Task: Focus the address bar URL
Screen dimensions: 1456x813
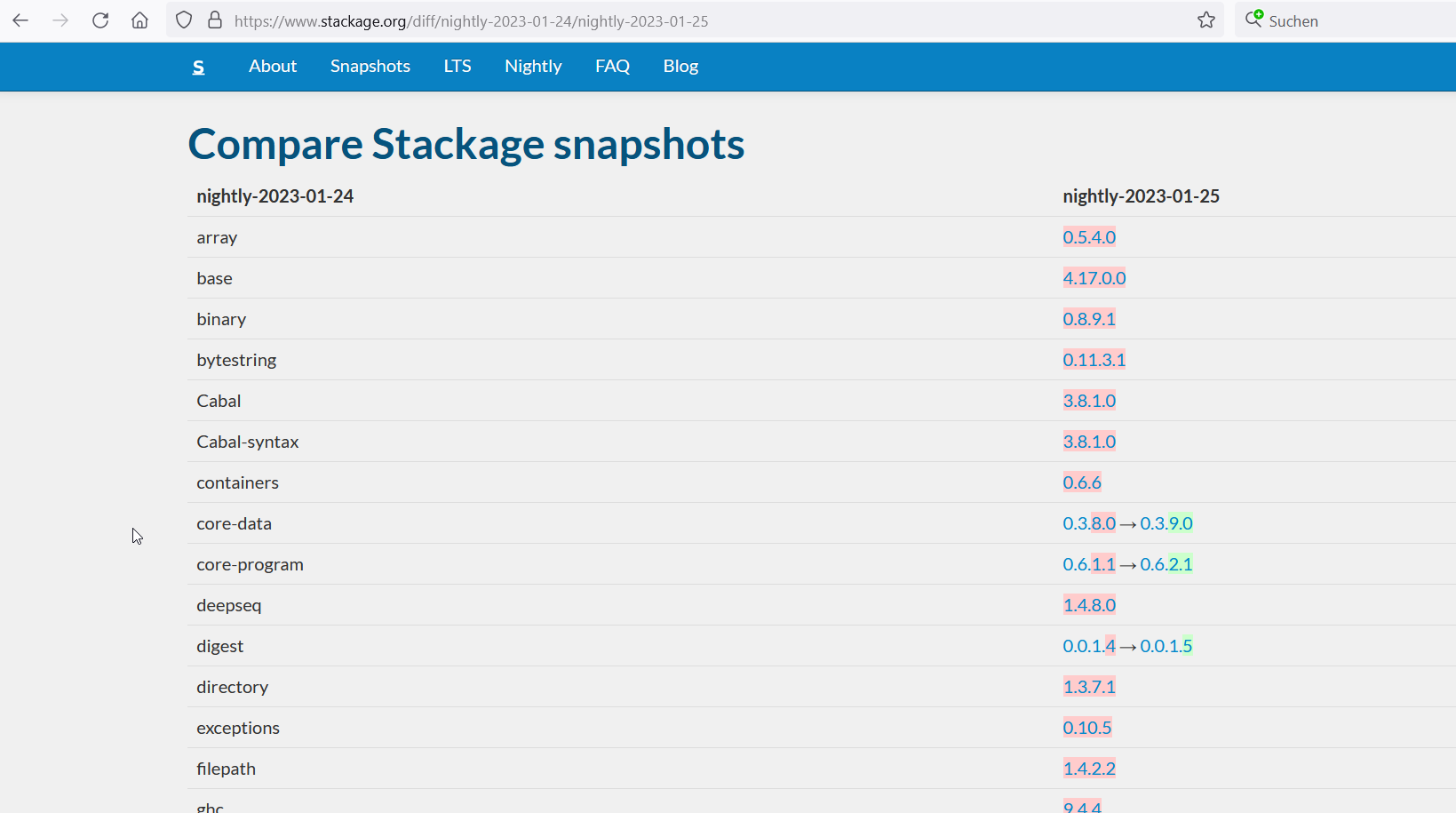Action: point(471,20)
